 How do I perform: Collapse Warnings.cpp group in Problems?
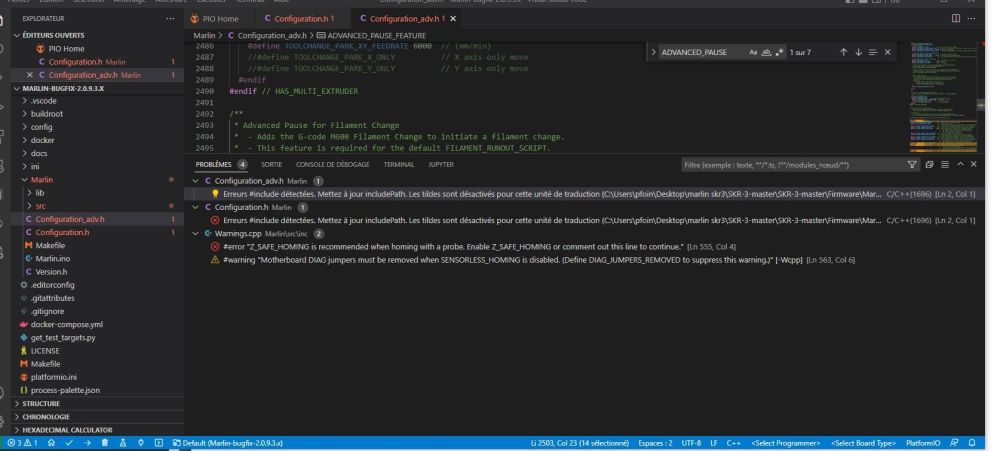point(196,234)
